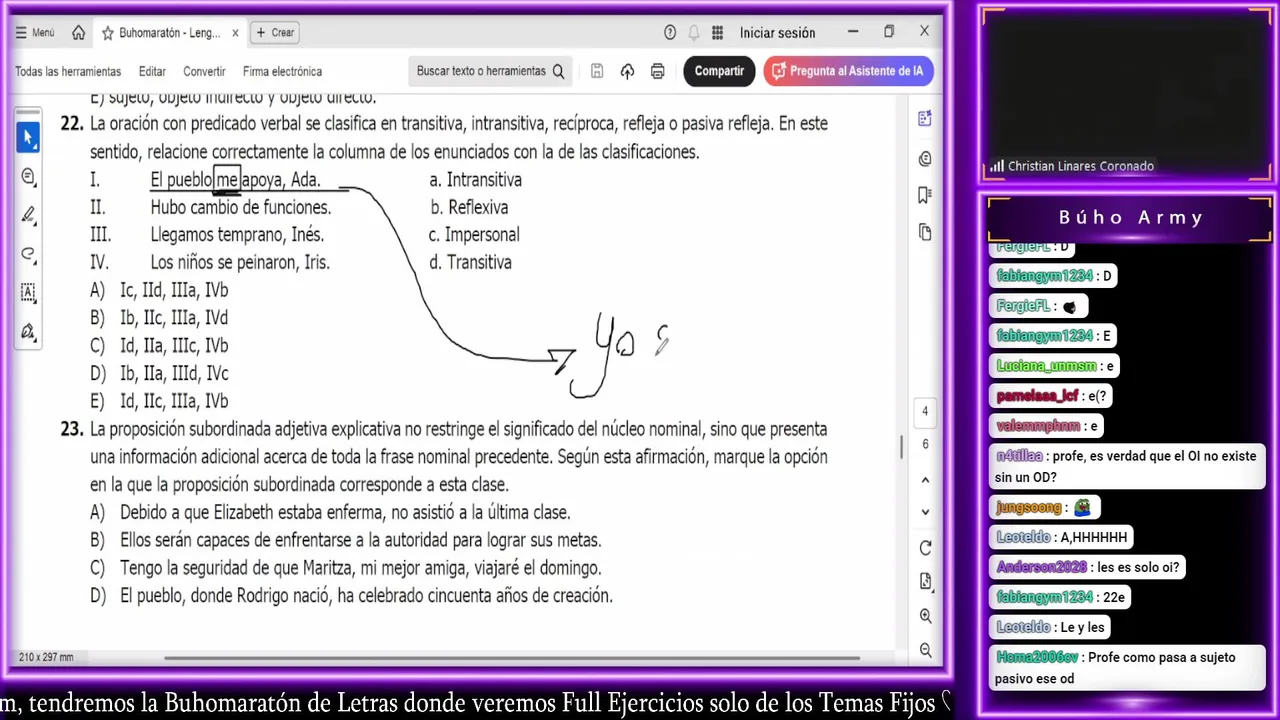Click the '210 x 297 mm' page size text
1280x720 pixels.
click(46, 657)
